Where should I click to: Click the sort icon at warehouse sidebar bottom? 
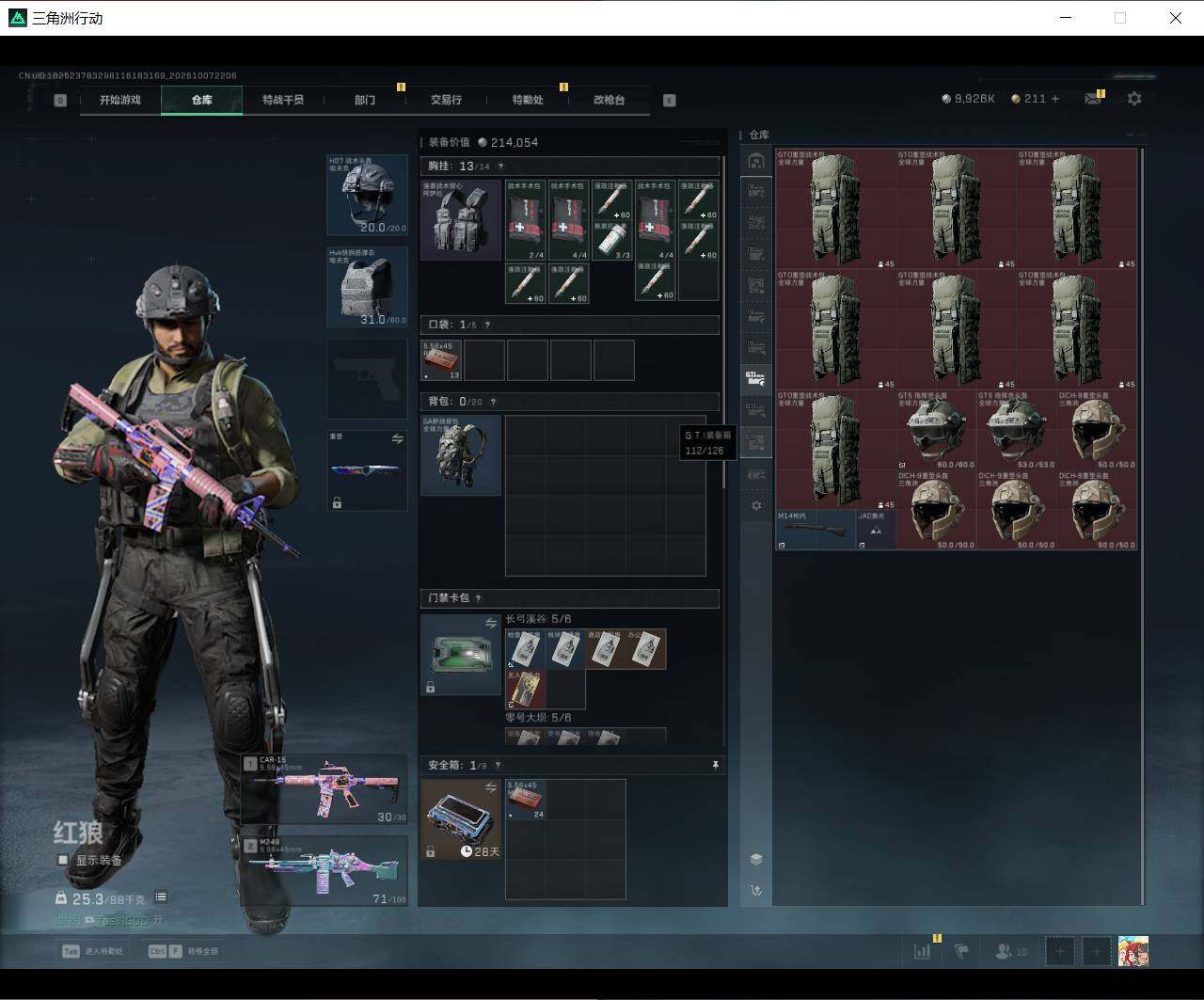click(756, 890)
